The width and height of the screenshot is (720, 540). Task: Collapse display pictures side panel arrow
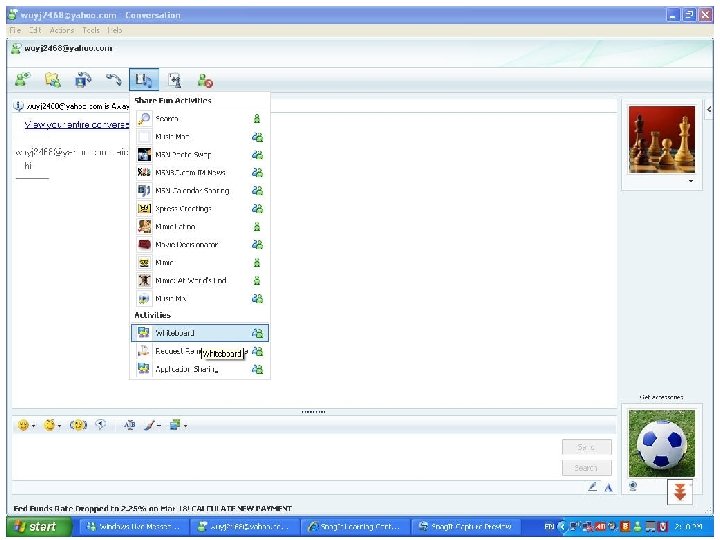pos(709,109)
